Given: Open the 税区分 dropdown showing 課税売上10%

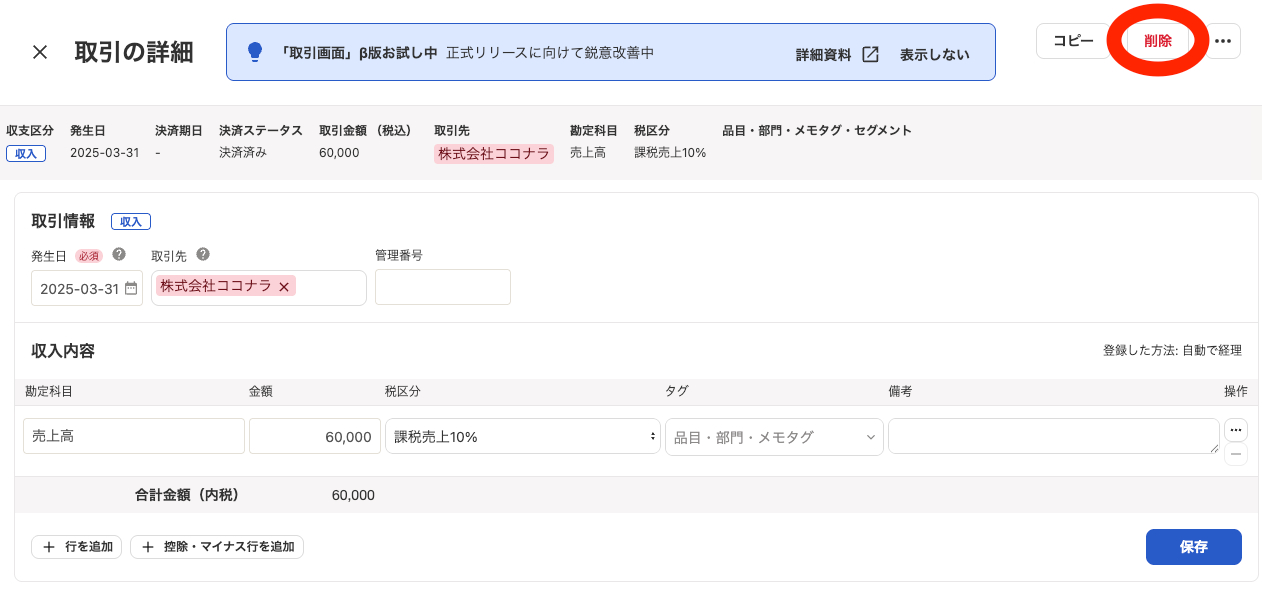Looking at the screenshot, I should [x=522, y=436].
